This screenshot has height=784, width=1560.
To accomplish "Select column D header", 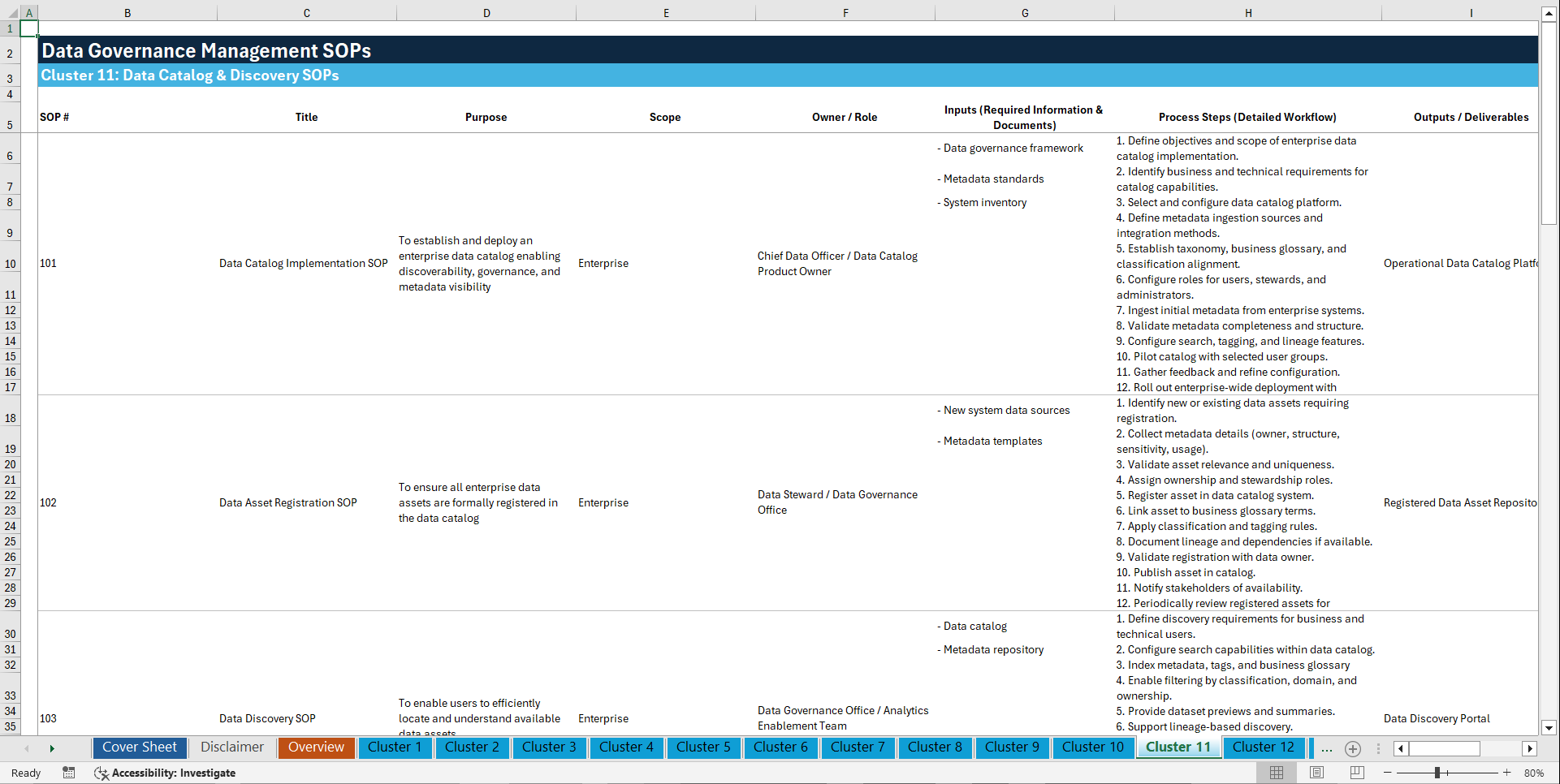I will point(486,13).
